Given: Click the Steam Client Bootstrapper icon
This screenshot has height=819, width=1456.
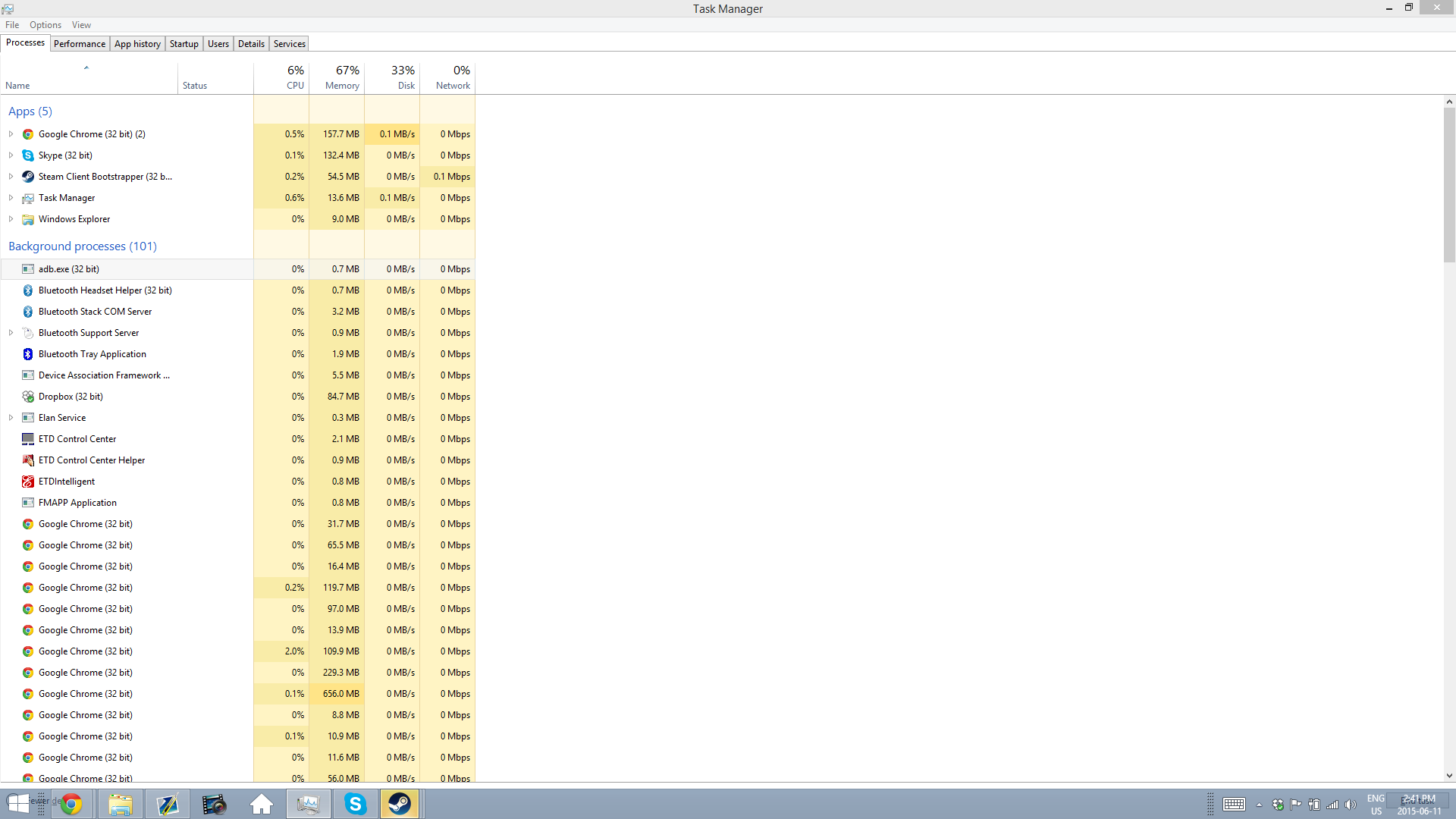Looking at the screenshot, I should click(28, 177).
